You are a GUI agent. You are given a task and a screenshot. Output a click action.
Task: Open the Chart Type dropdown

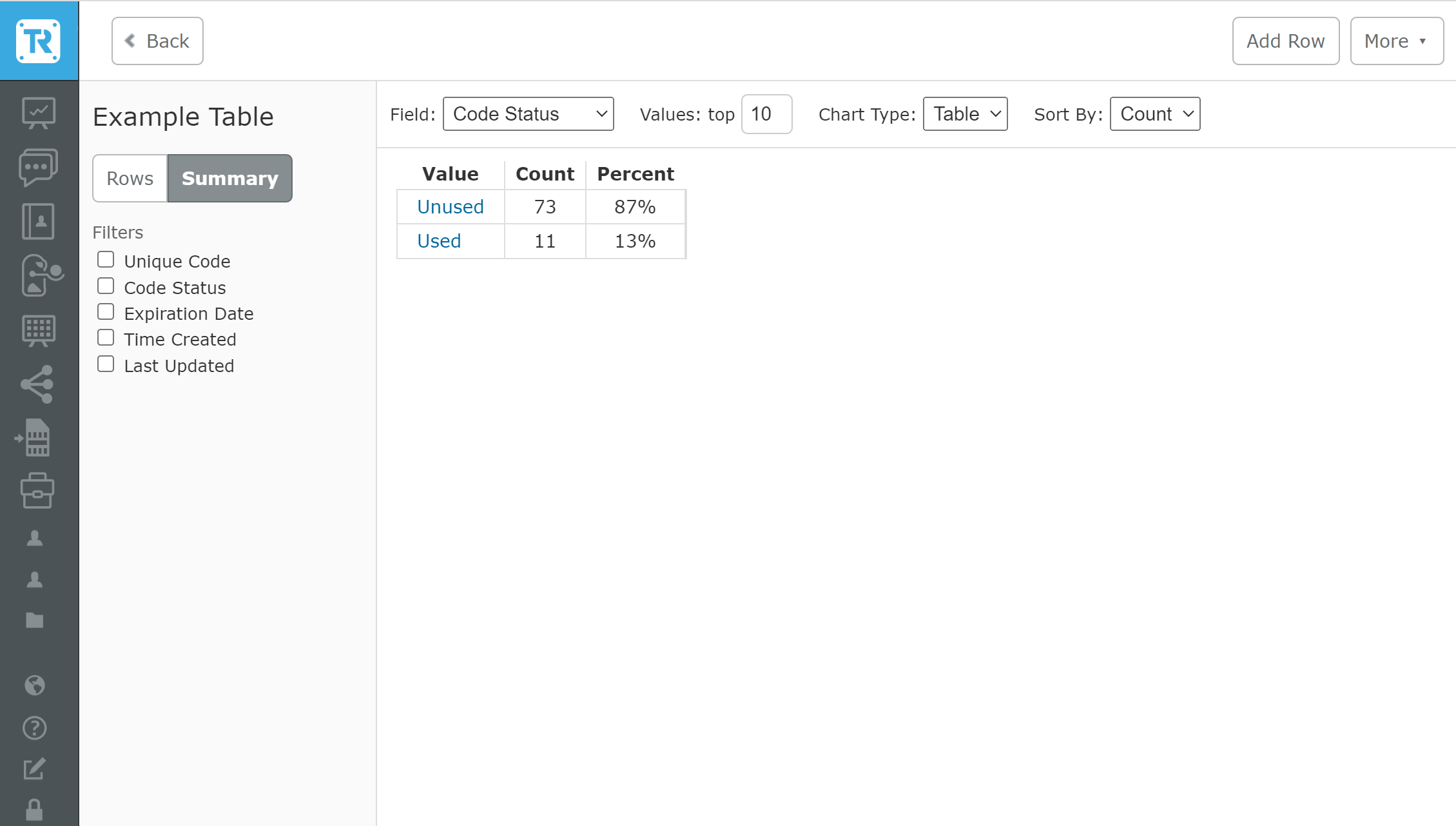click(x=966, y=114)
